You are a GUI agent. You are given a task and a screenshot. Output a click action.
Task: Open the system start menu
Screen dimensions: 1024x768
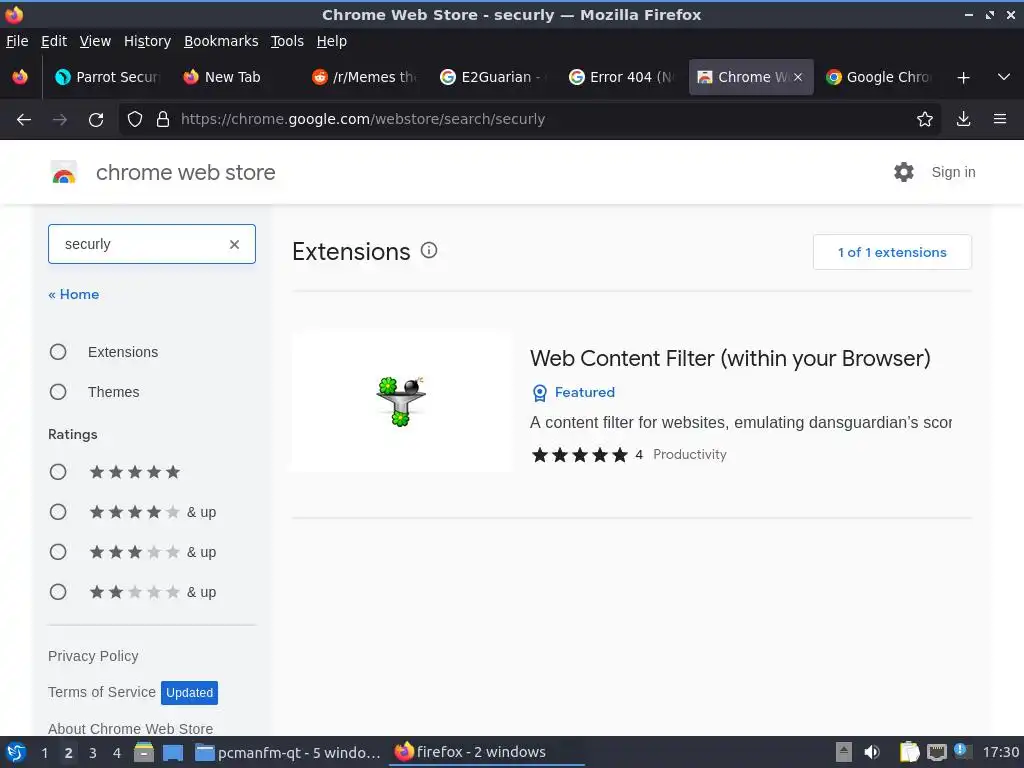click(x=16, y=752)
